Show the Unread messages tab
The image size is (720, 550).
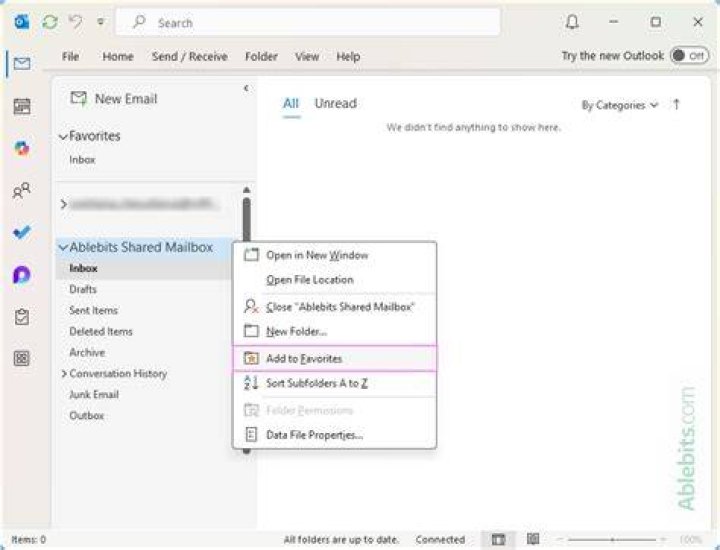pyautogui.click(x=335, y=104)
